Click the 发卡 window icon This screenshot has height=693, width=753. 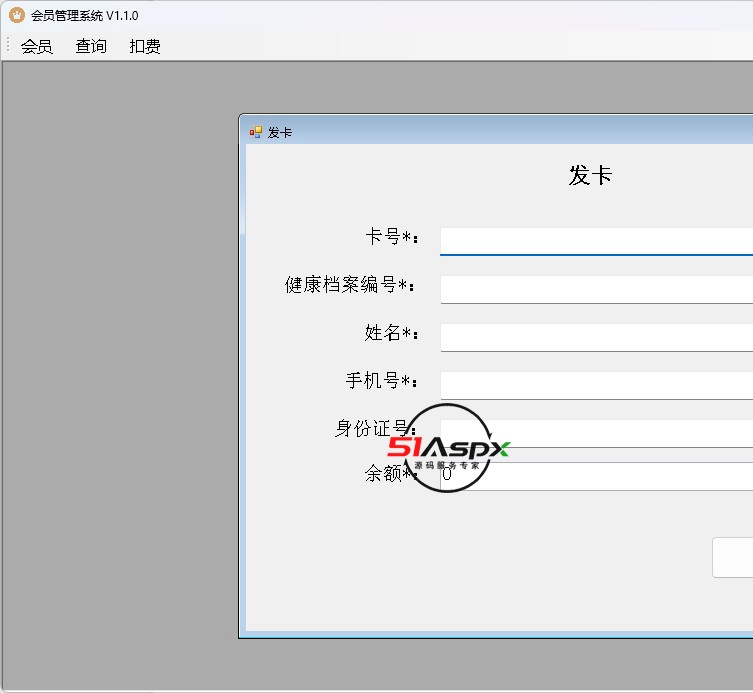255,132
